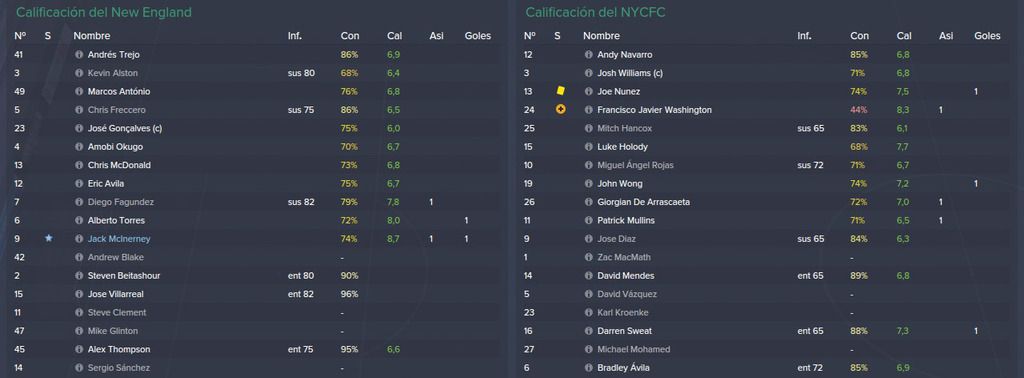The width and height of the screenshot is (1024, 378).
Task: Sort NYCFC table by Goles column
Action: pos(987,36)
